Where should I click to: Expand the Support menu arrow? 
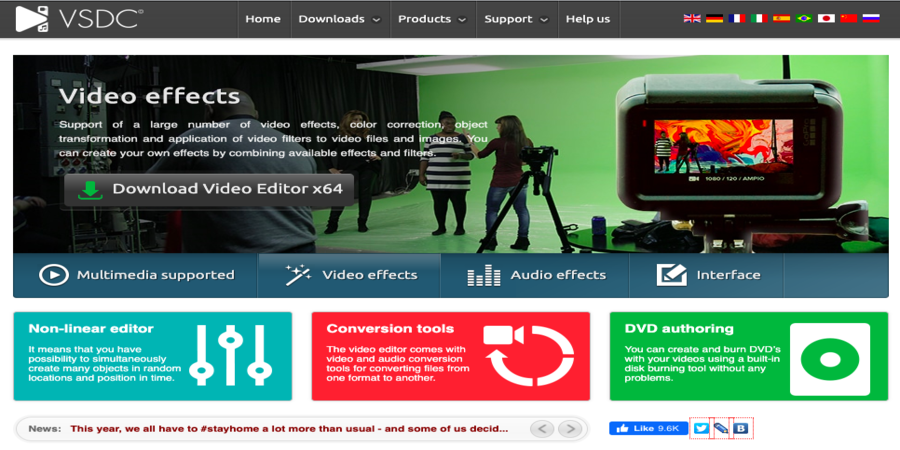544,20
